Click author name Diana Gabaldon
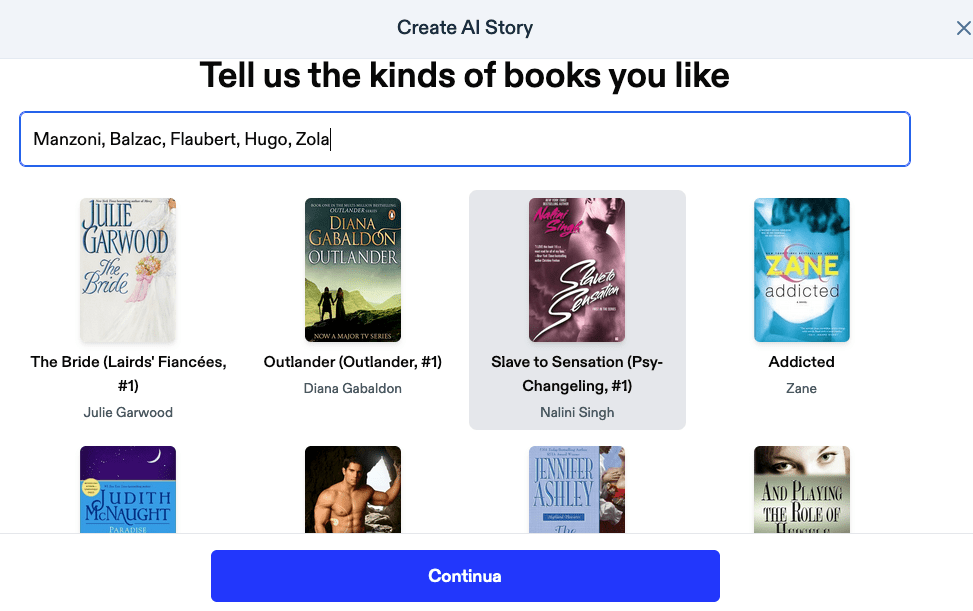Image resolution: width=973 pixels, height=611 pixels. click(x=353, y=388)
